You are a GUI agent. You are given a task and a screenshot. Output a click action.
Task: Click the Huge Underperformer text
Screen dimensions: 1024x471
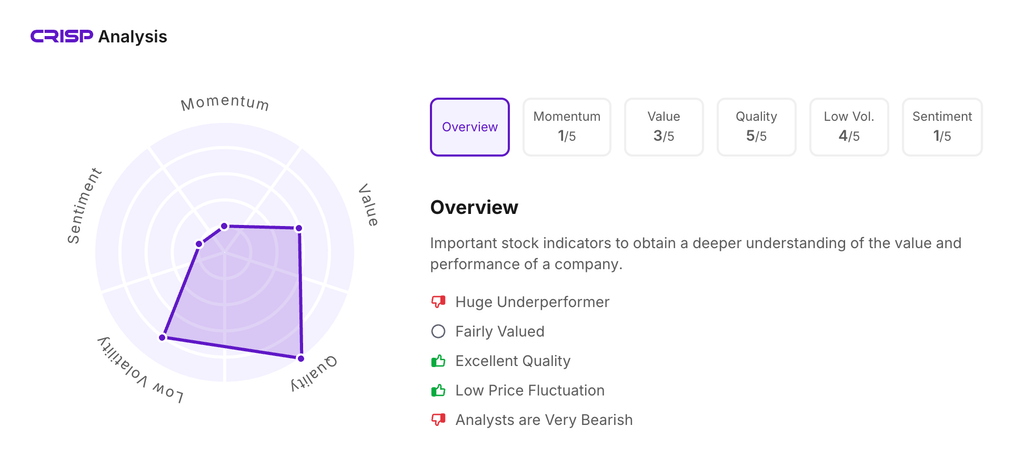(x=532, y=302)
